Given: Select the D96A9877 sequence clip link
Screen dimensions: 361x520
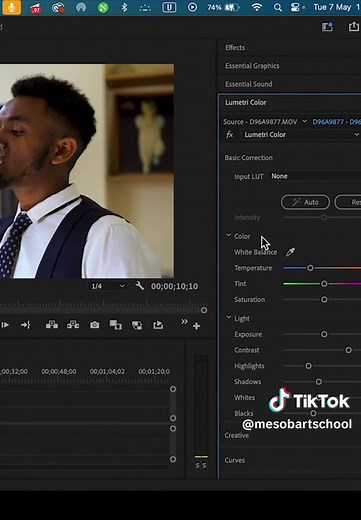Looking at the screenshot, I should [x=336, y=122].
